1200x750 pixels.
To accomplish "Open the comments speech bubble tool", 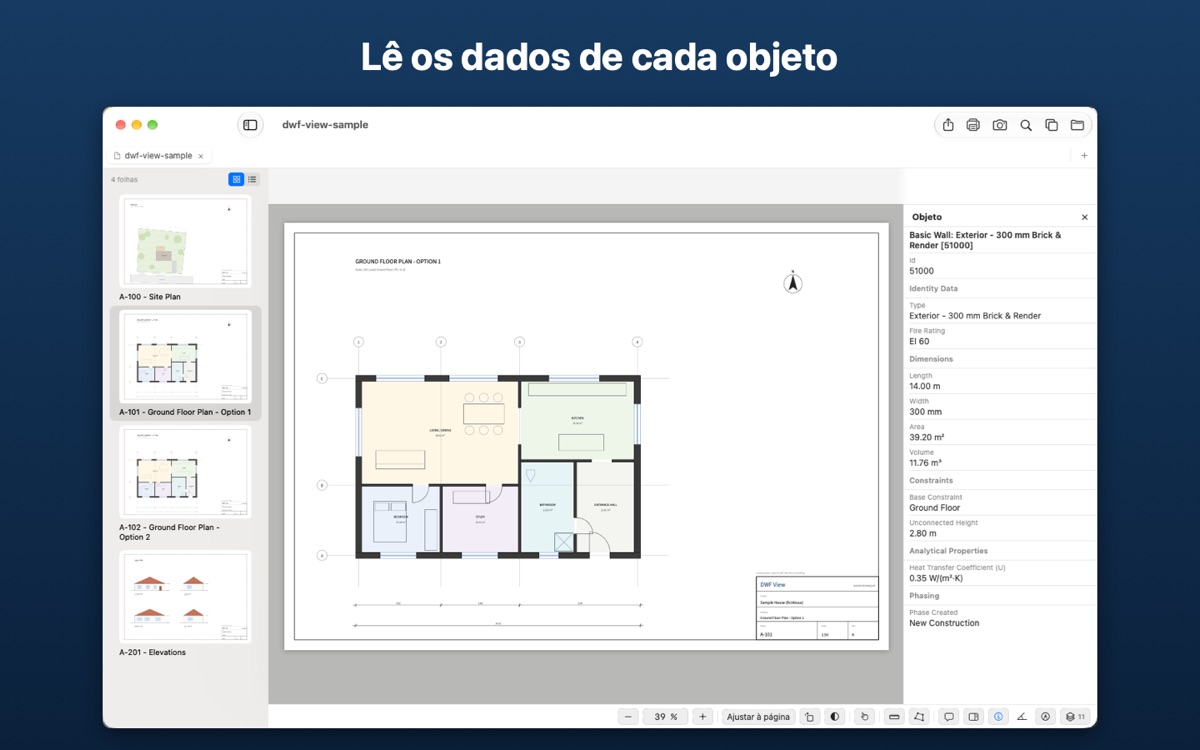I will coord(949,716).
